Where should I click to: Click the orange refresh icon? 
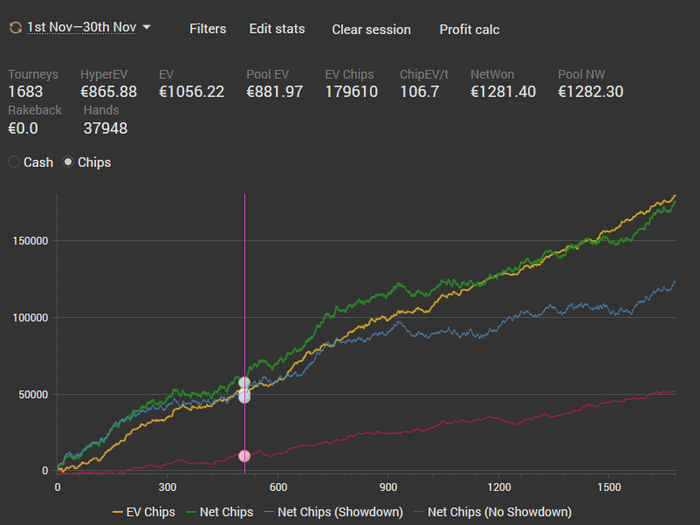point(15,28)
